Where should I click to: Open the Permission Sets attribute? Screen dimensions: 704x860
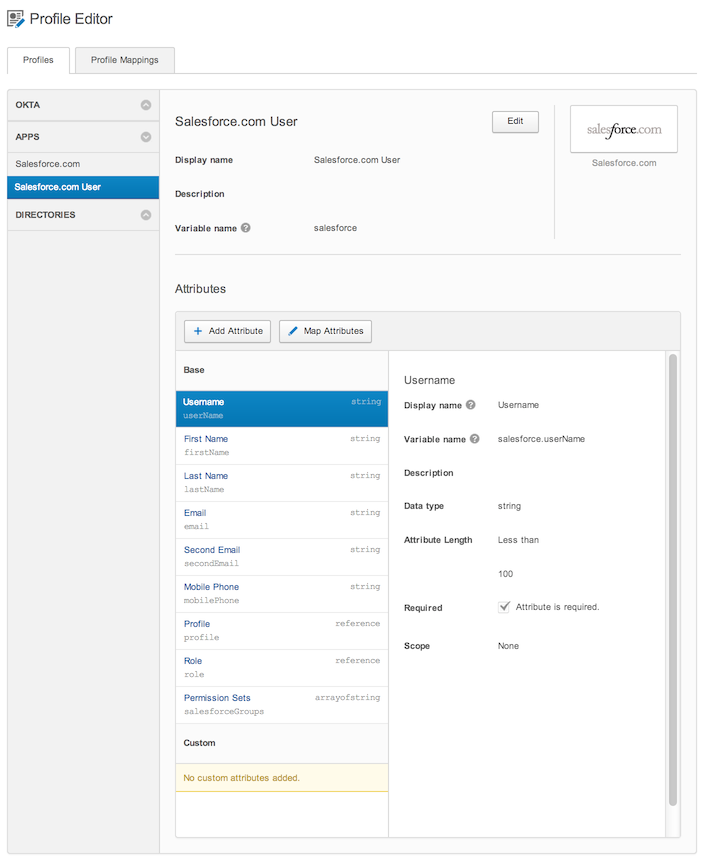(217, 698)
